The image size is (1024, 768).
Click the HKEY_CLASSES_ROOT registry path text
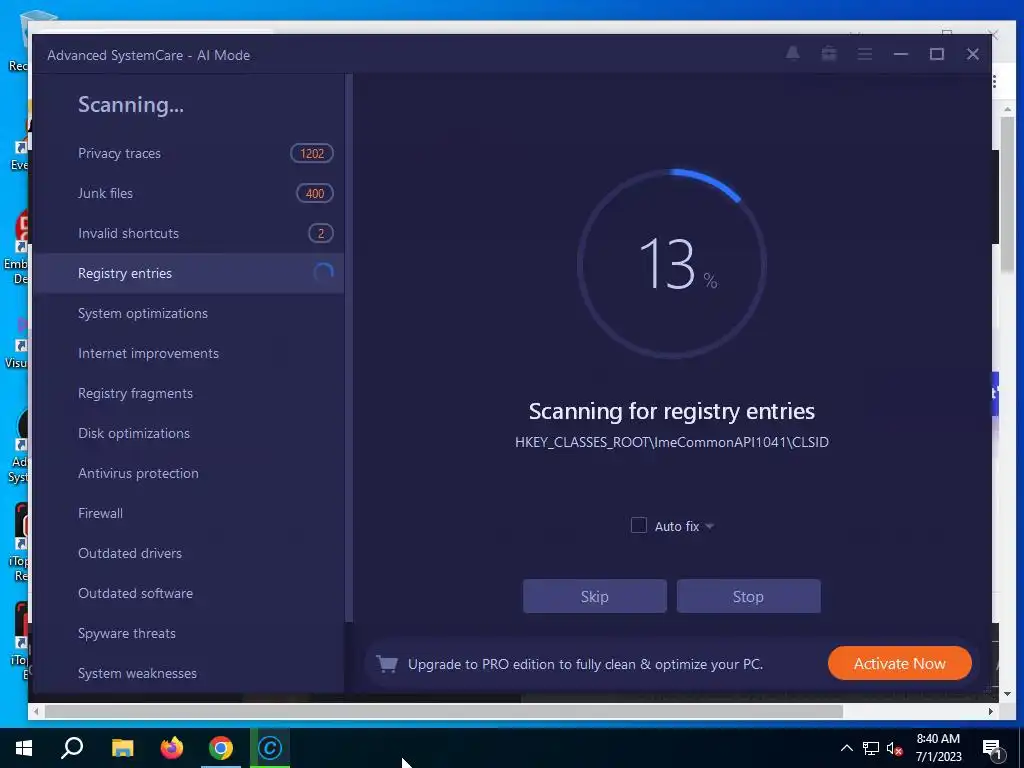(672, 442)
